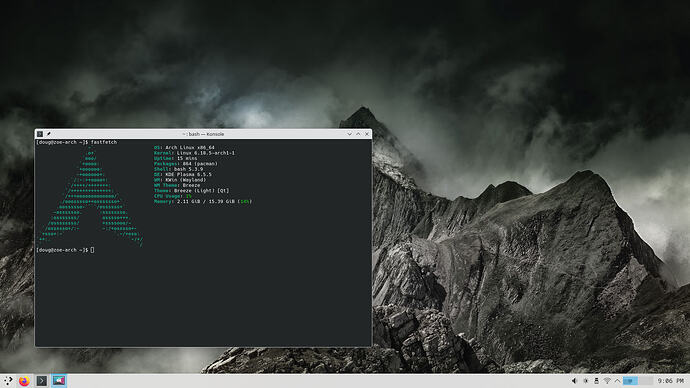Click the Packages '864 (pacman)' line

pyautogui.click(x=185, y=164)
